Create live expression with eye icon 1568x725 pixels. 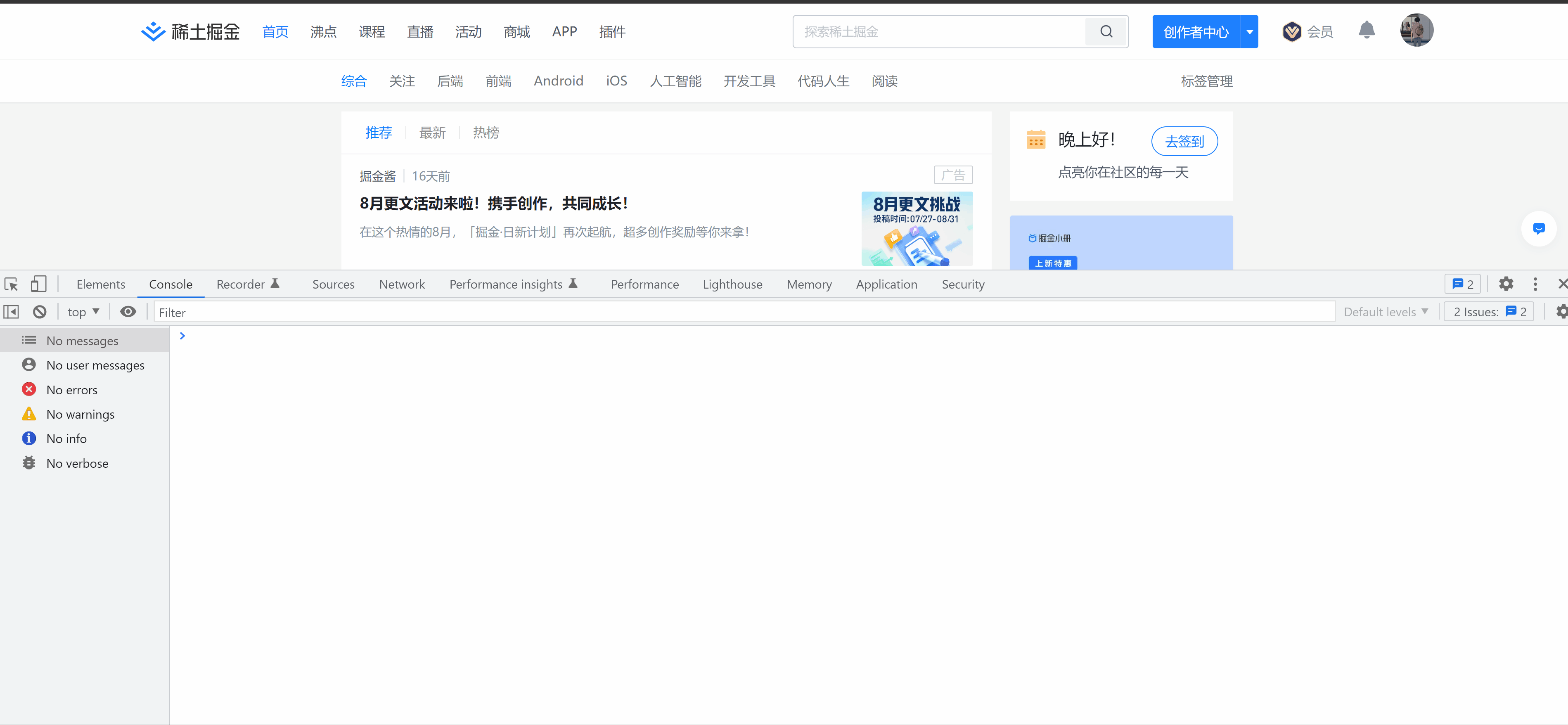click(128, 312)
